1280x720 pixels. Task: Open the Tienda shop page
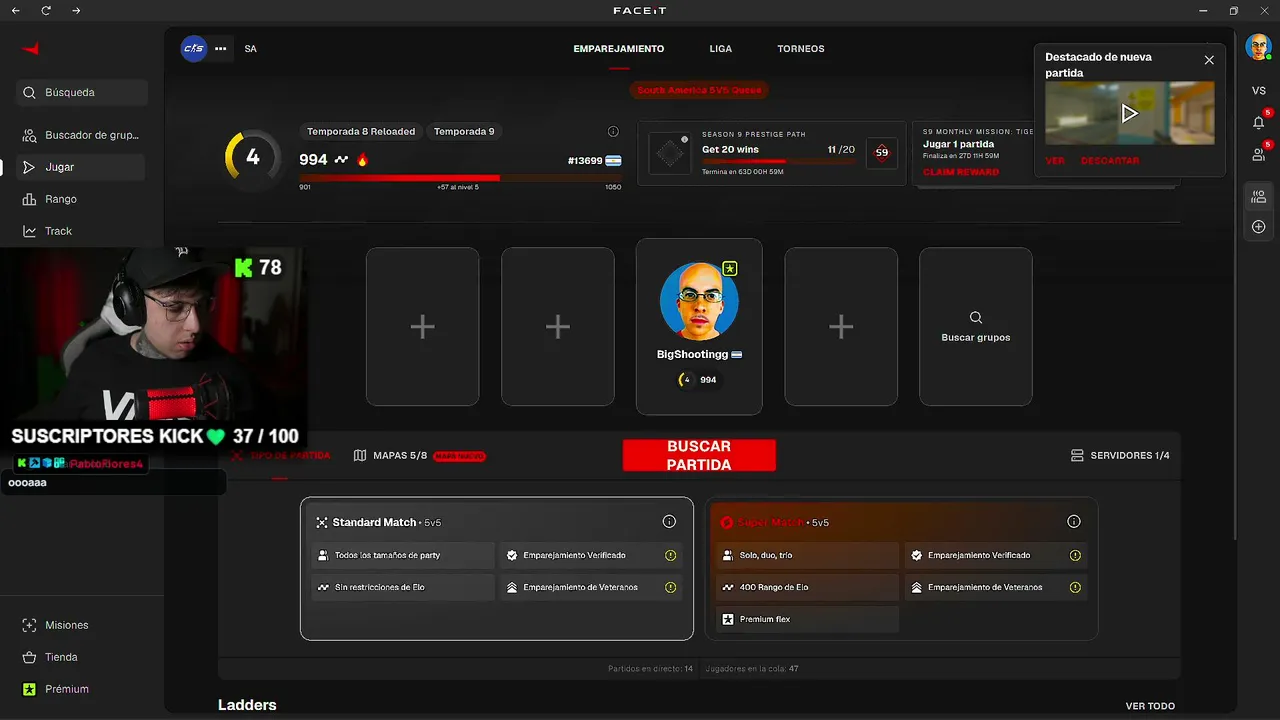coord(81,657)
